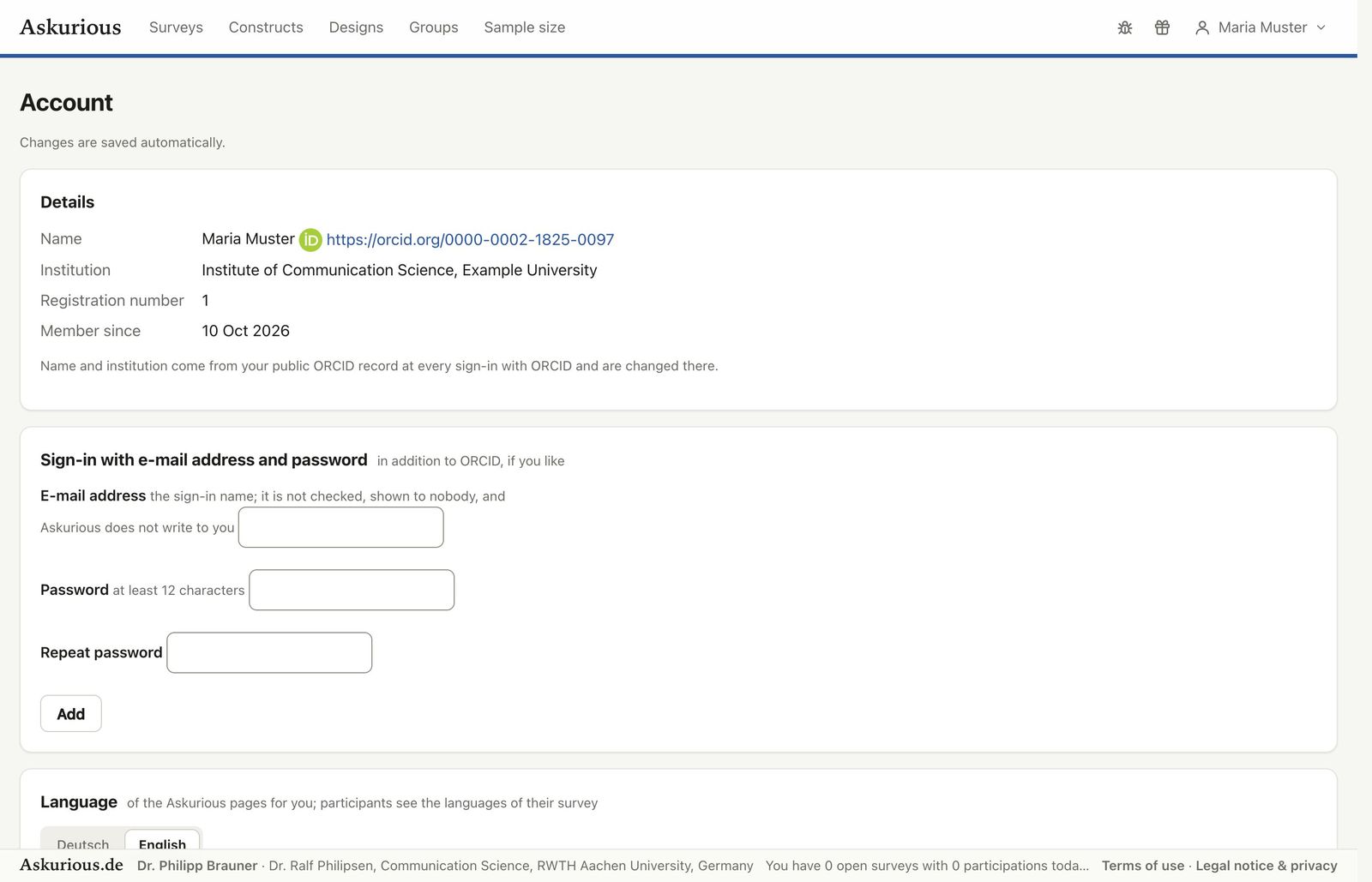The width and height of the screenshot is (1372, 882).
Task: Click the 'Registration number' label
Action: coord(112,301)
